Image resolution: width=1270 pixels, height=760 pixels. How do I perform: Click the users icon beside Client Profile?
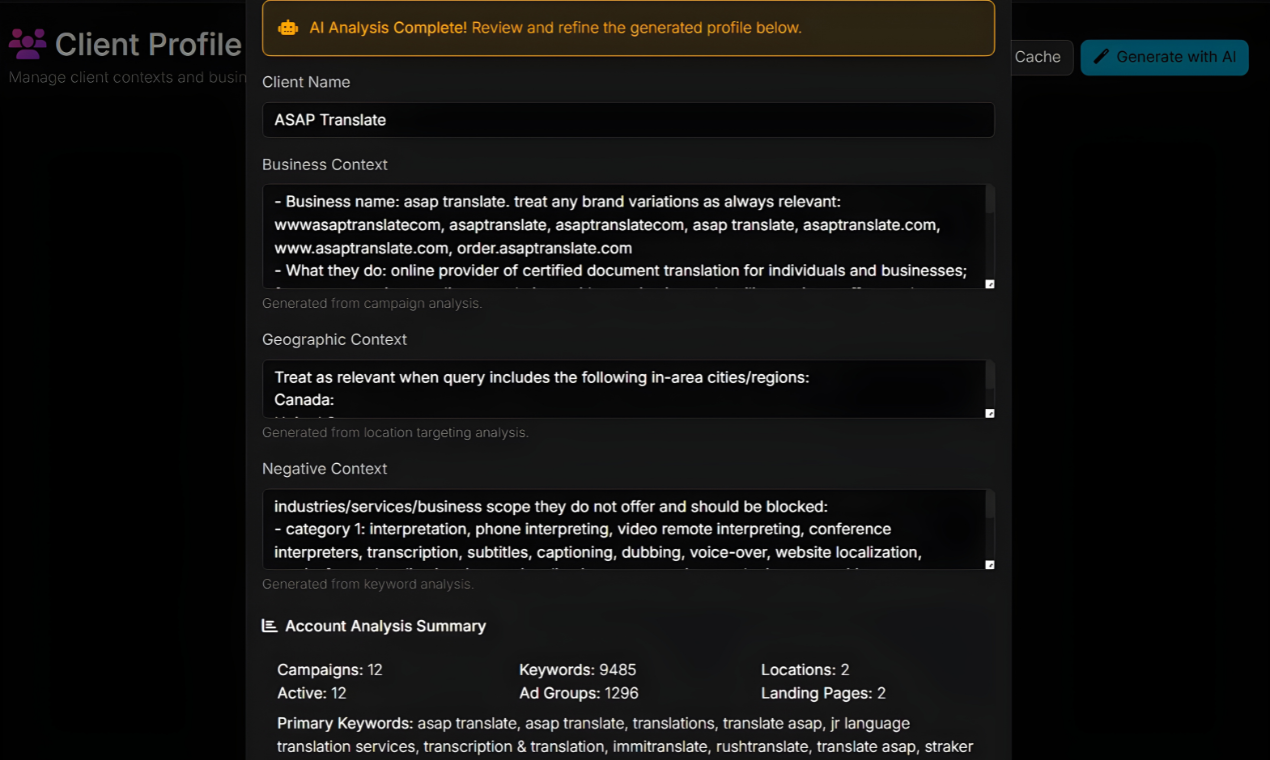point(28,44)
